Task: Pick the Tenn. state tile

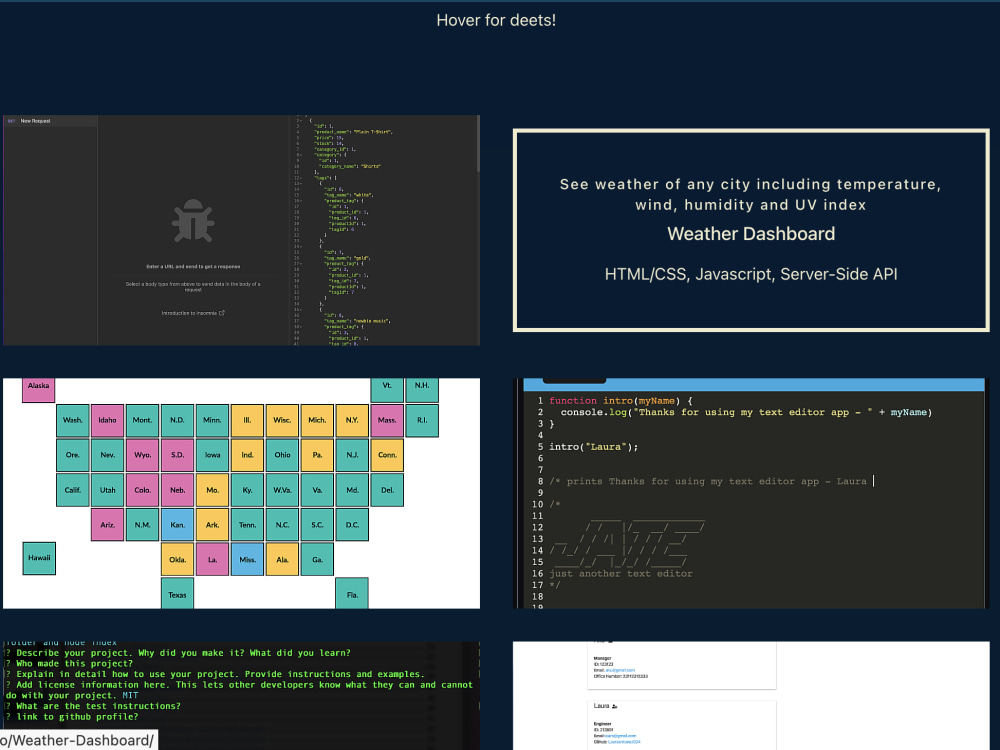Action: coord(247,525)
